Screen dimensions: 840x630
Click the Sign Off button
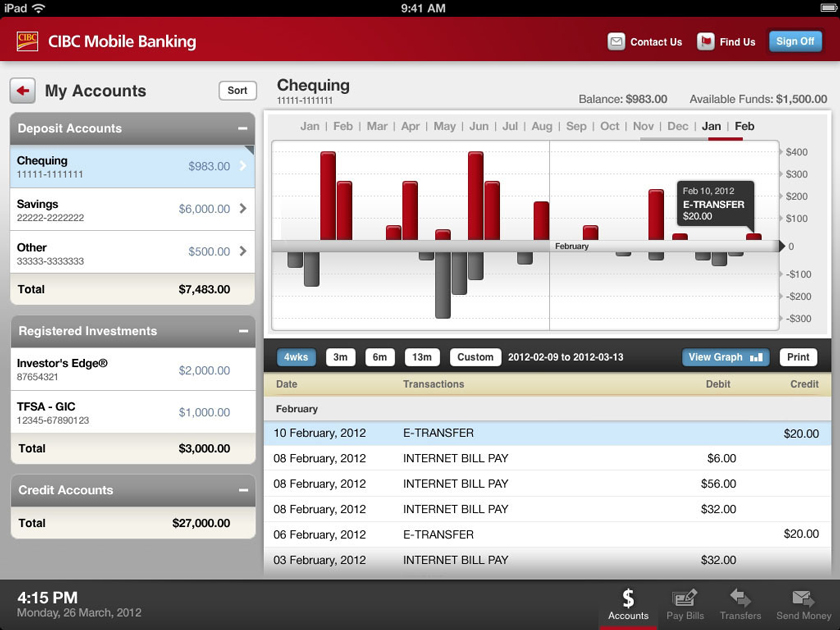795,41
